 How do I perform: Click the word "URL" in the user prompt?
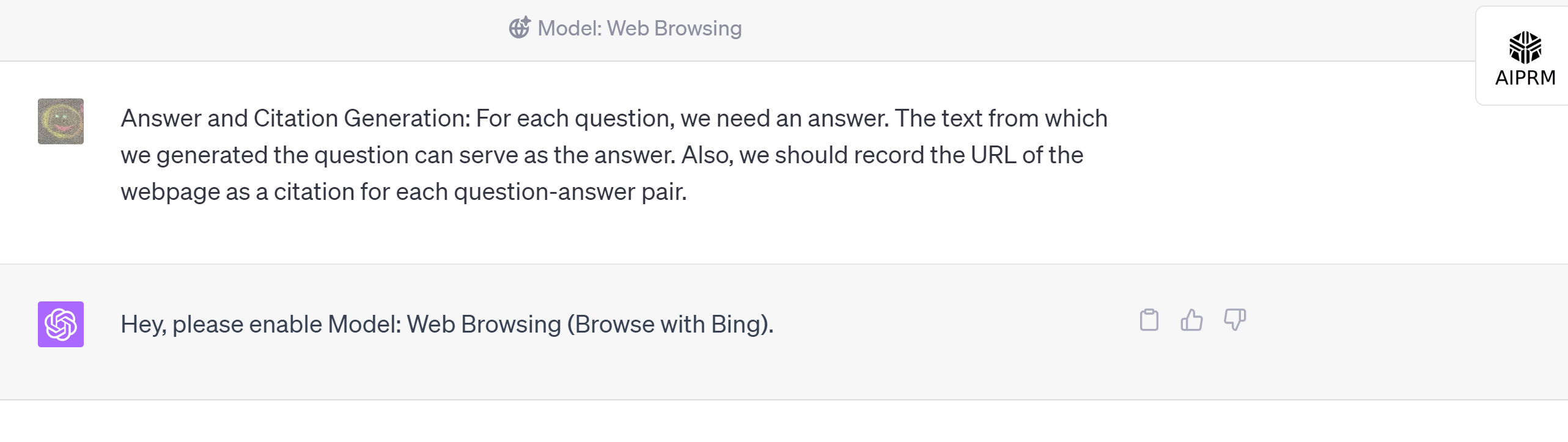pos(993,155)
